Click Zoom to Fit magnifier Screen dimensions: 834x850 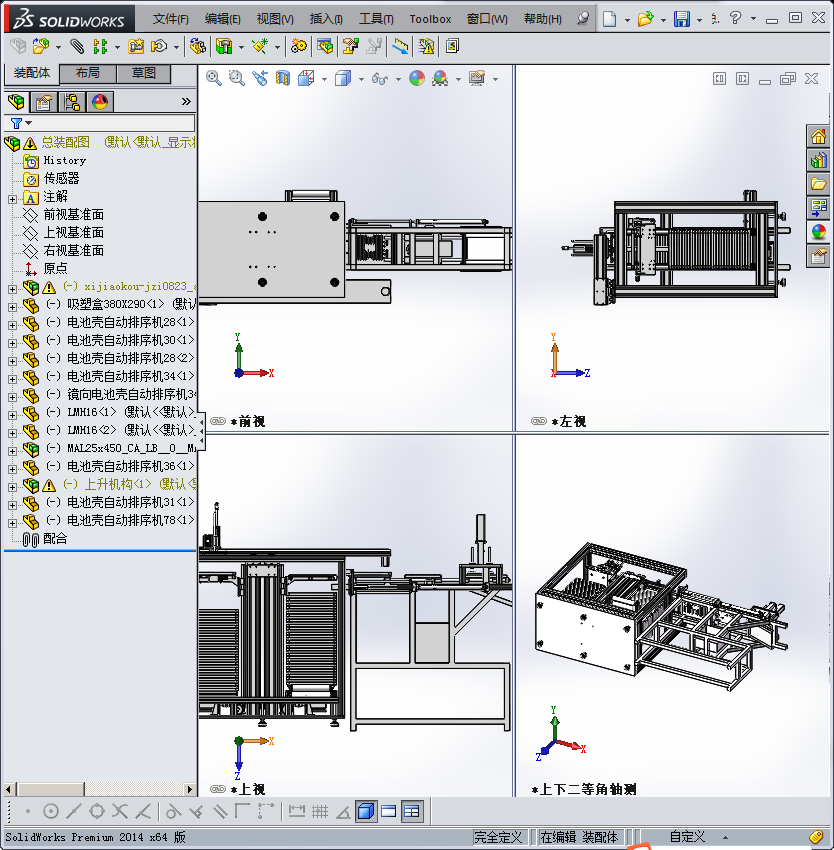tap(214, 79)
